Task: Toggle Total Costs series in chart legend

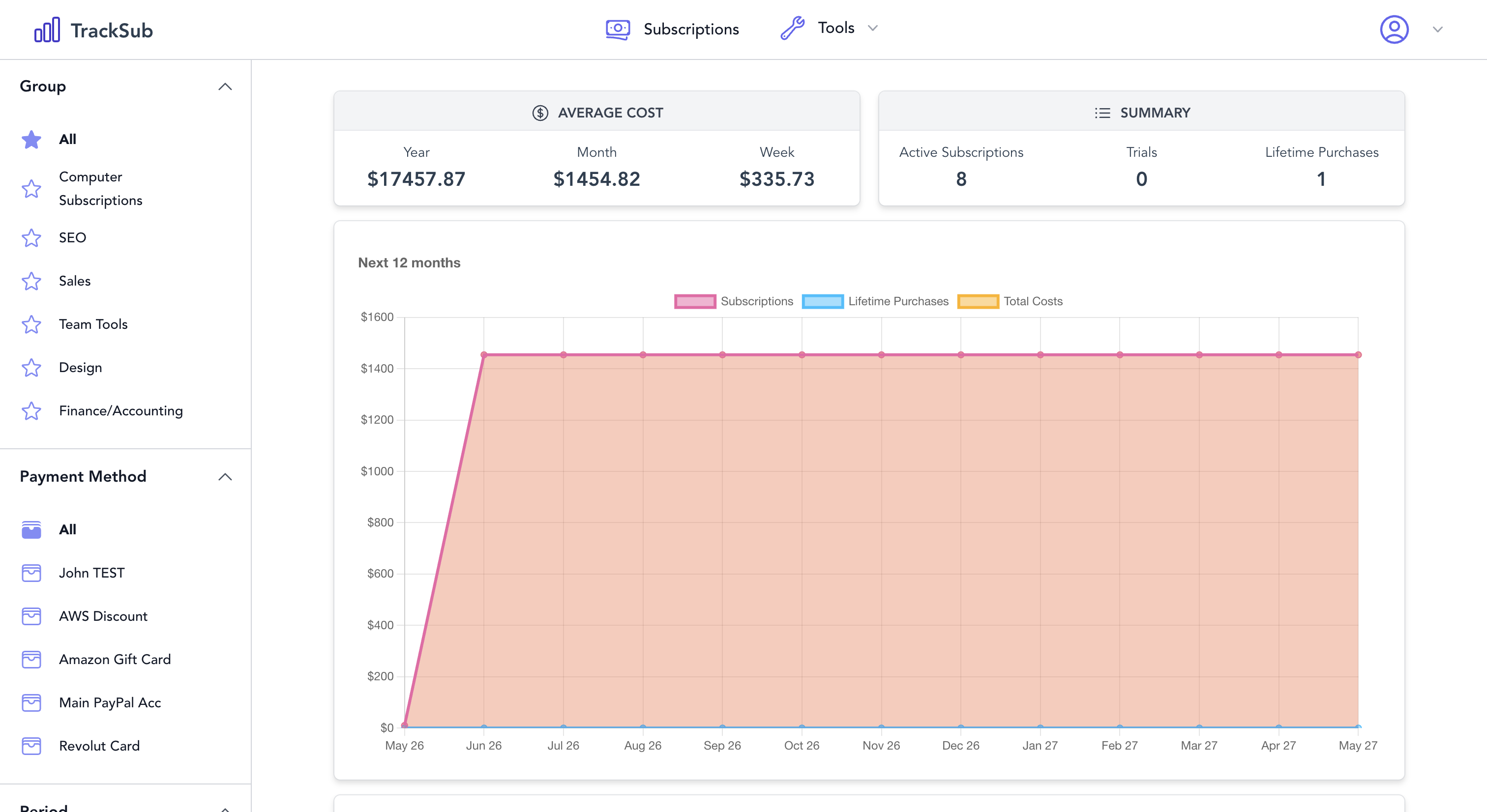Action: [x=1010, y=301]
